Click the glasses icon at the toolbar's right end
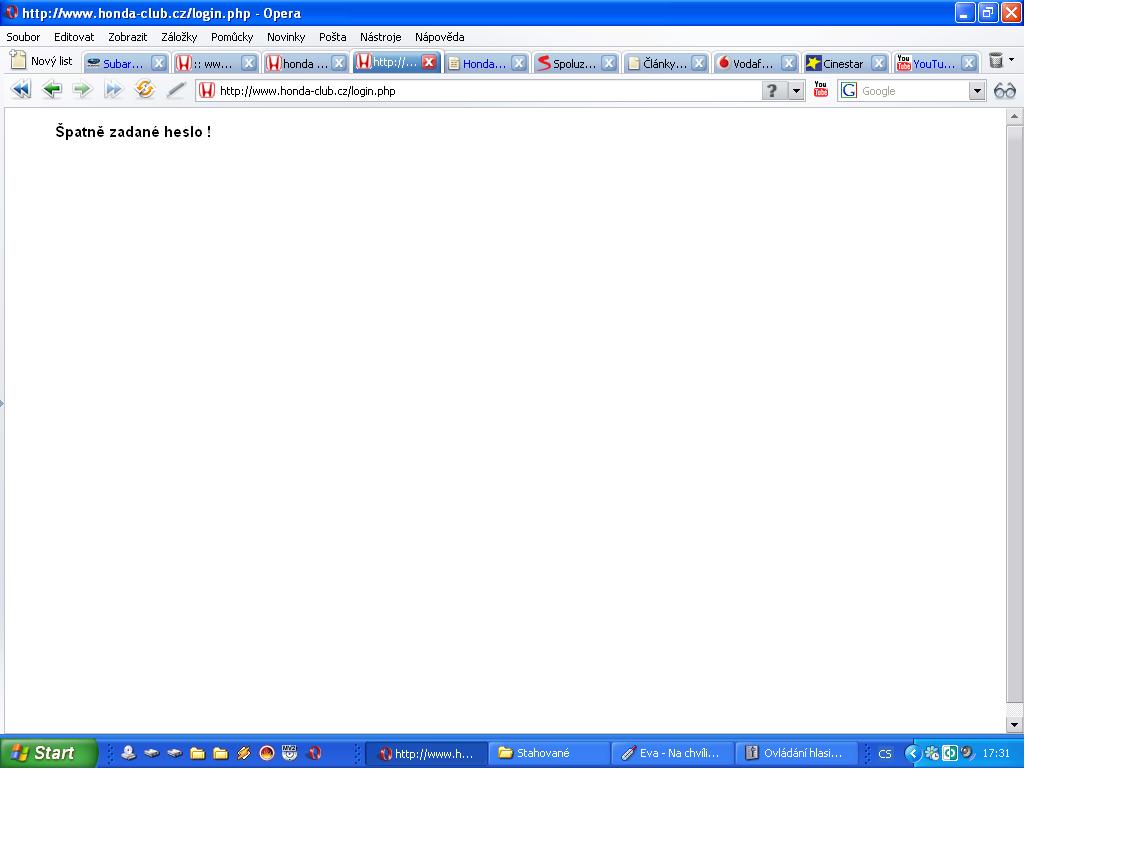The image size is (1143, 857). (x=1005, y=90)
